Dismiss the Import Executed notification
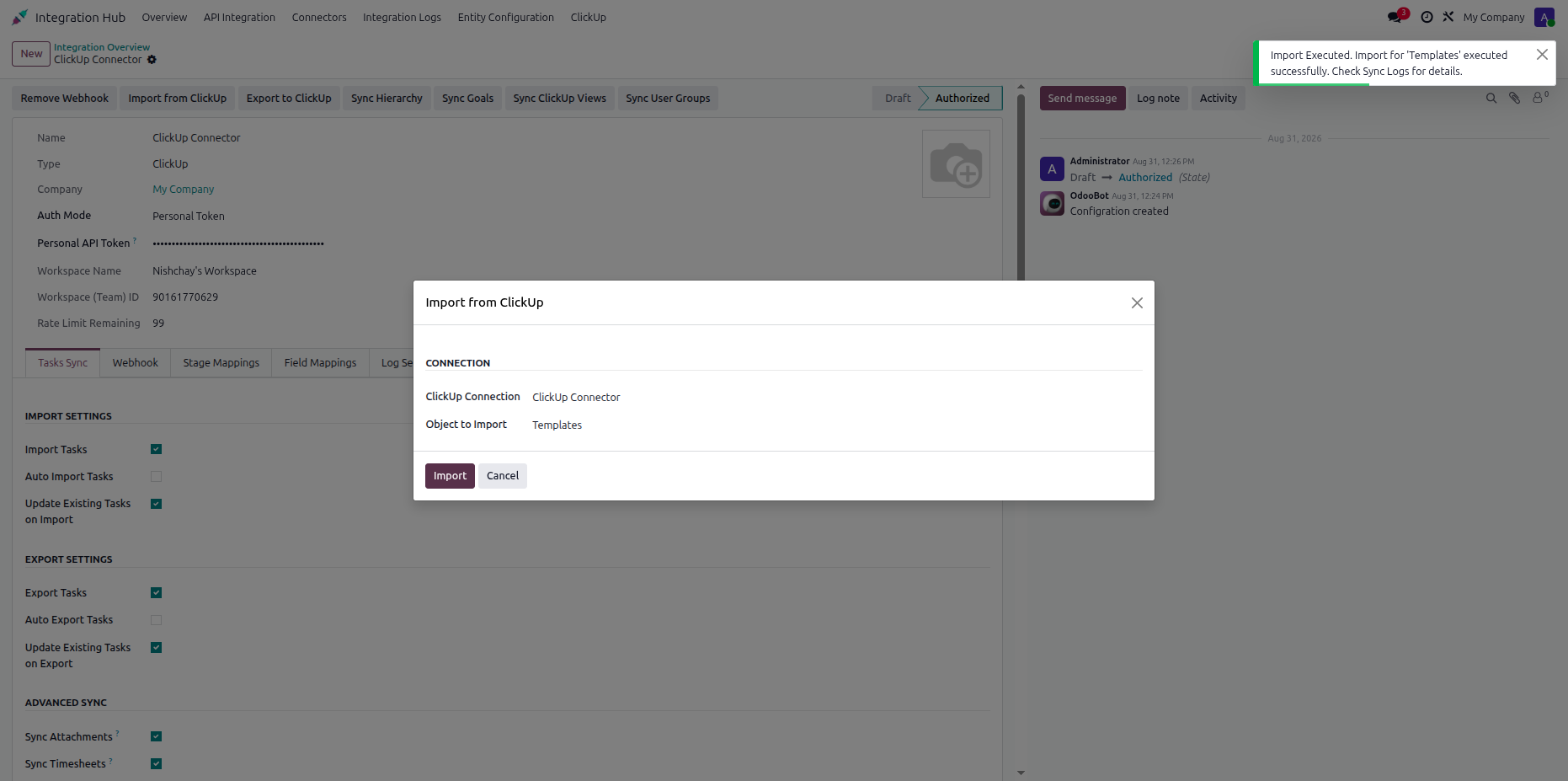 (x=1542, y=55)
